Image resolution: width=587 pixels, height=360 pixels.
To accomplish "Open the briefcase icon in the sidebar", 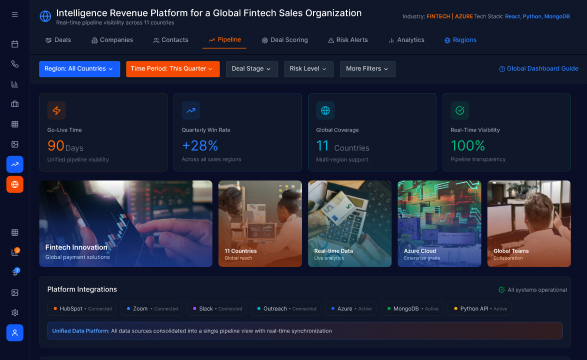I will (15, 104).
